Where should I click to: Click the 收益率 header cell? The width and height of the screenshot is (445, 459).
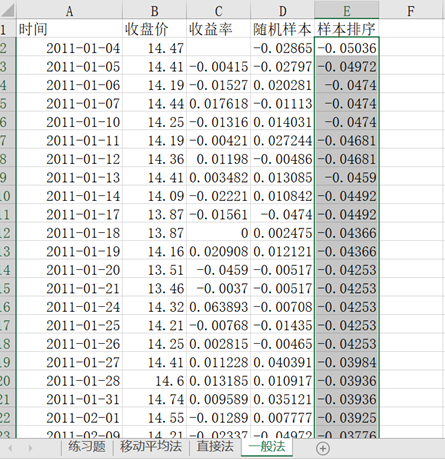218,29
